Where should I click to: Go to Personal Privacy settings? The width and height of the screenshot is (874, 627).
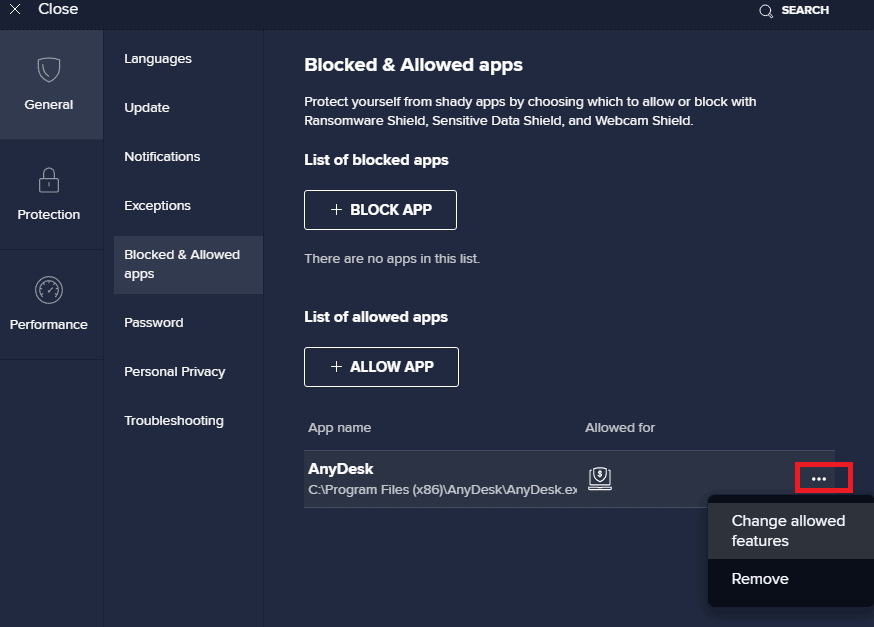click(174, 372)
